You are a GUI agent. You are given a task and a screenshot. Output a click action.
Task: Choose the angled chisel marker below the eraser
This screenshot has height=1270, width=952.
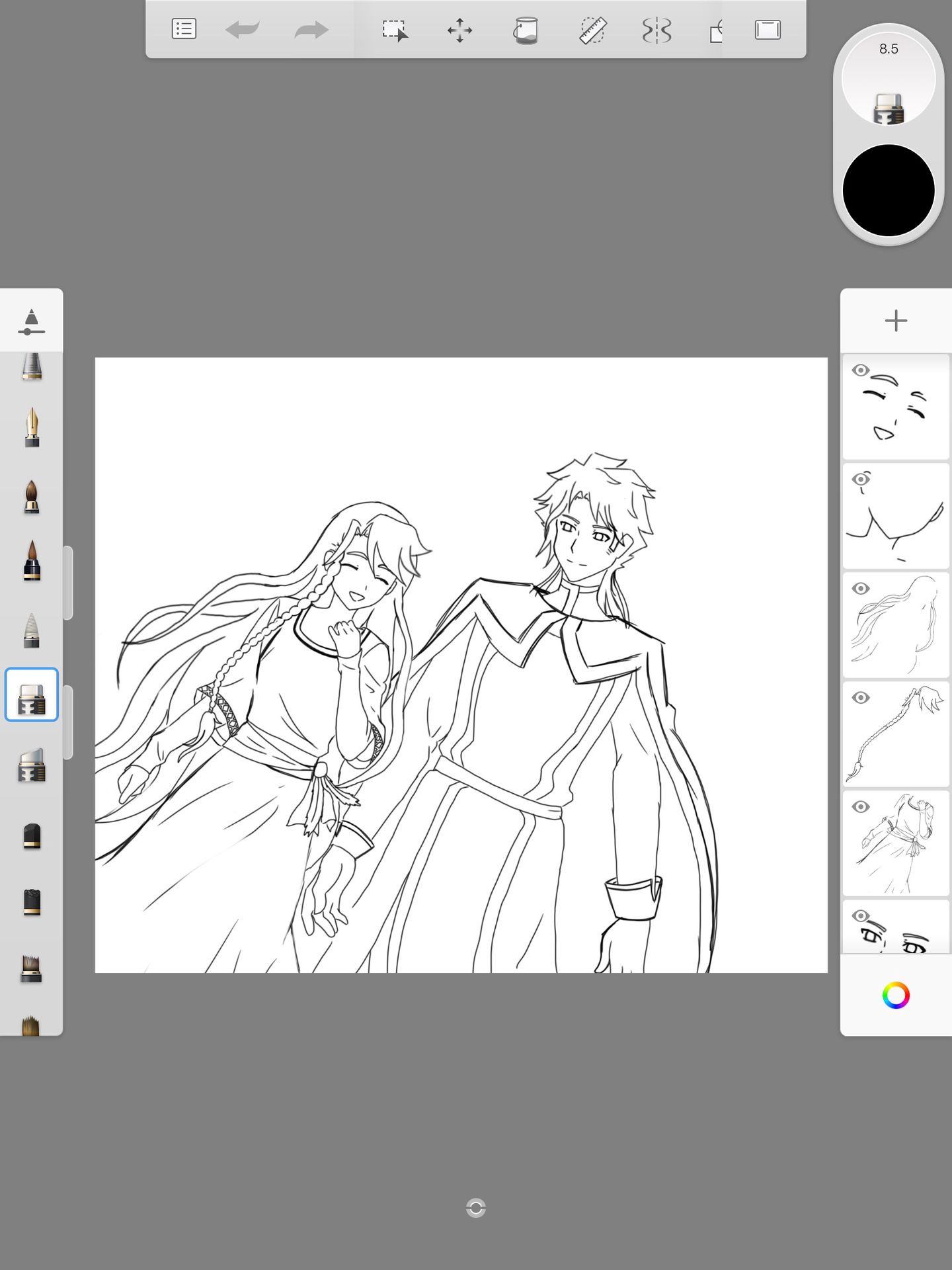[x=31, y=766]
